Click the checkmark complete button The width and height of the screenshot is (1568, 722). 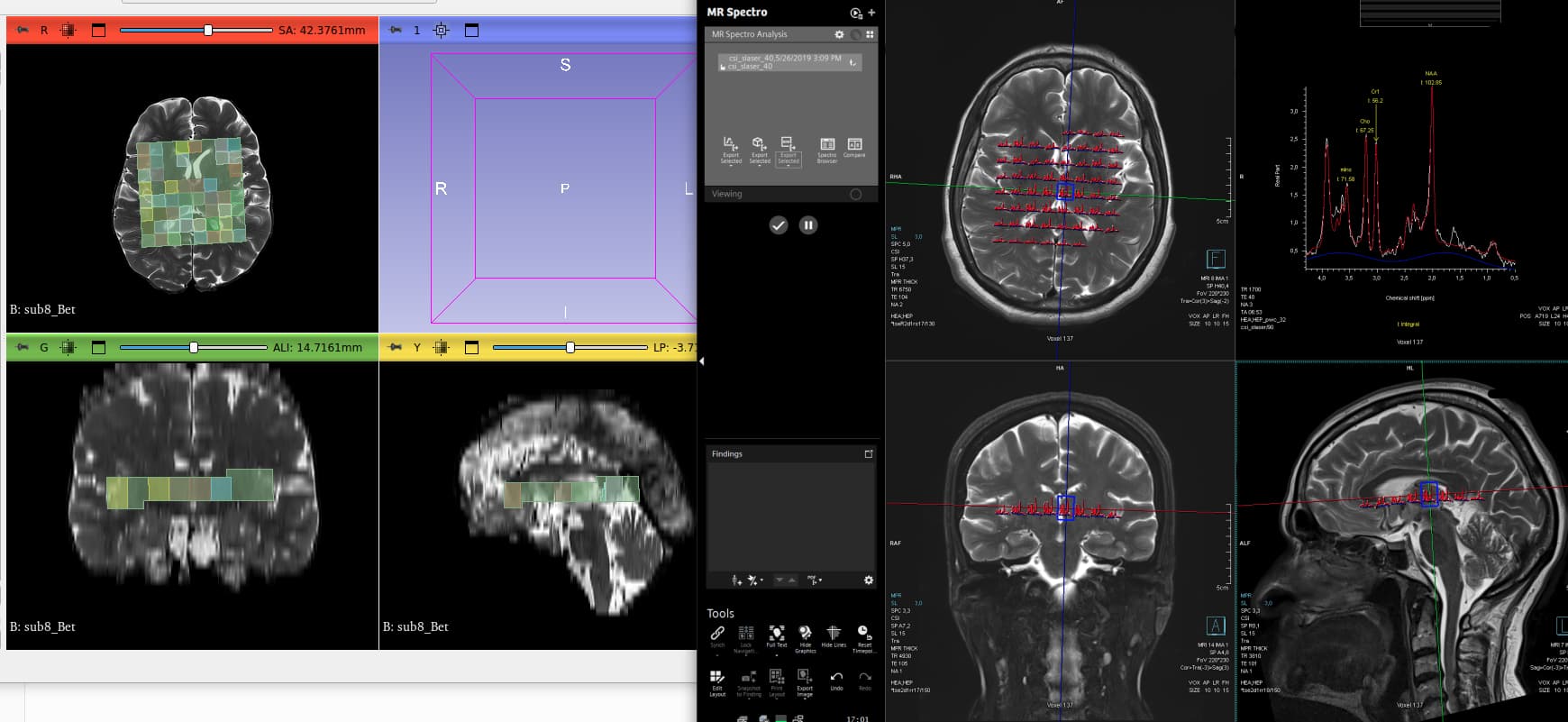click(x=779, y=225)
